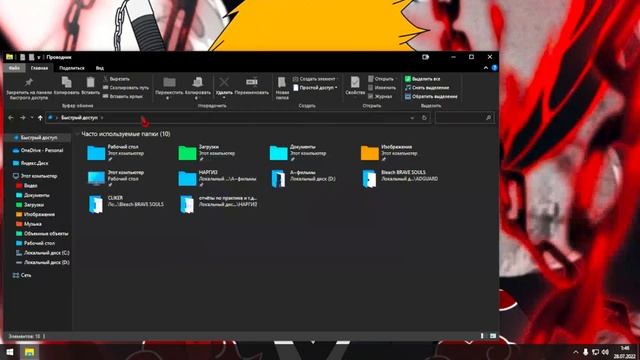The image size is (640, 360).
Task: Select Вырезать cut command
Action: pos(116,79)
